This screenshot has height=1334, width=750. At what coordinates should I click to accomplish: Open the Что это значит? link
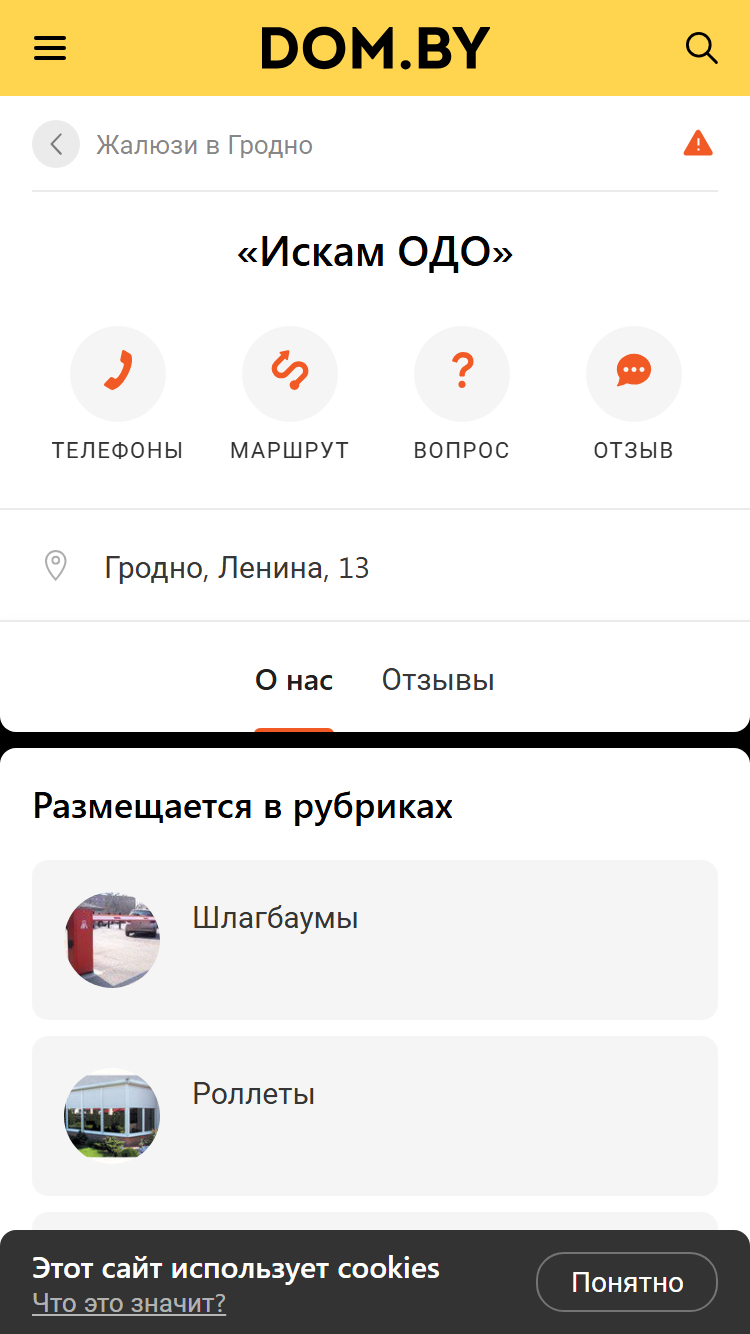[x=129, y=1303]
